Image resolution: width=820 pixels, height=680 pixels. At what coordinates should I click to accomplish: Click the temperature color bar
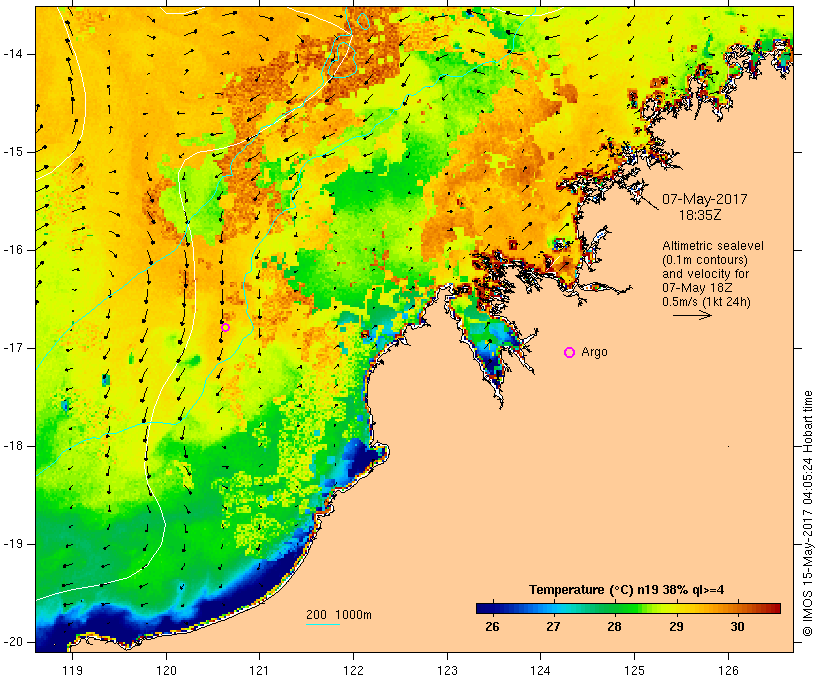(628, 608)
